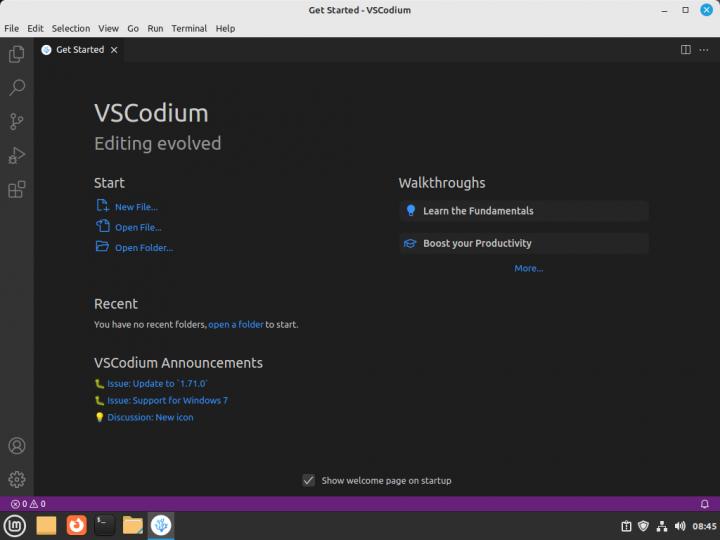Open Firefox from the taskbar

76,525
